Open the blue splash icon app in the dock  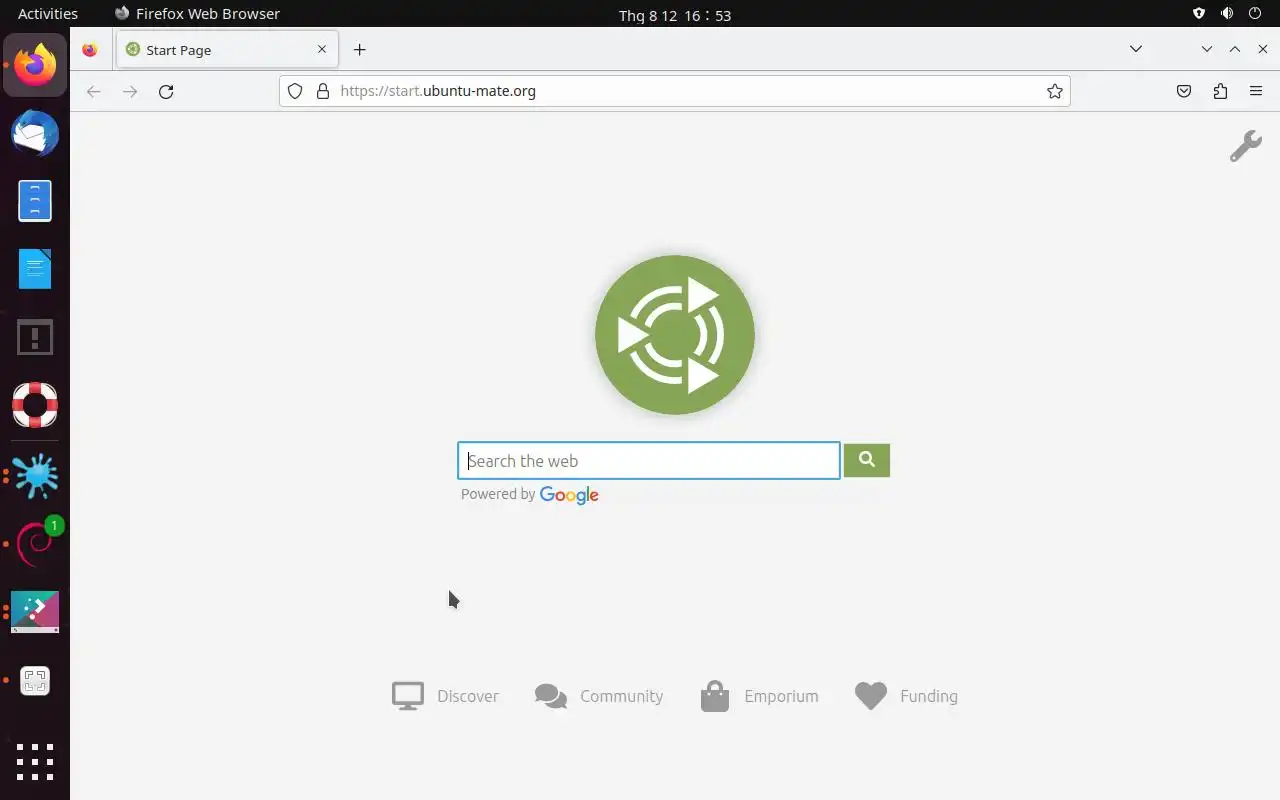point(35,476)
